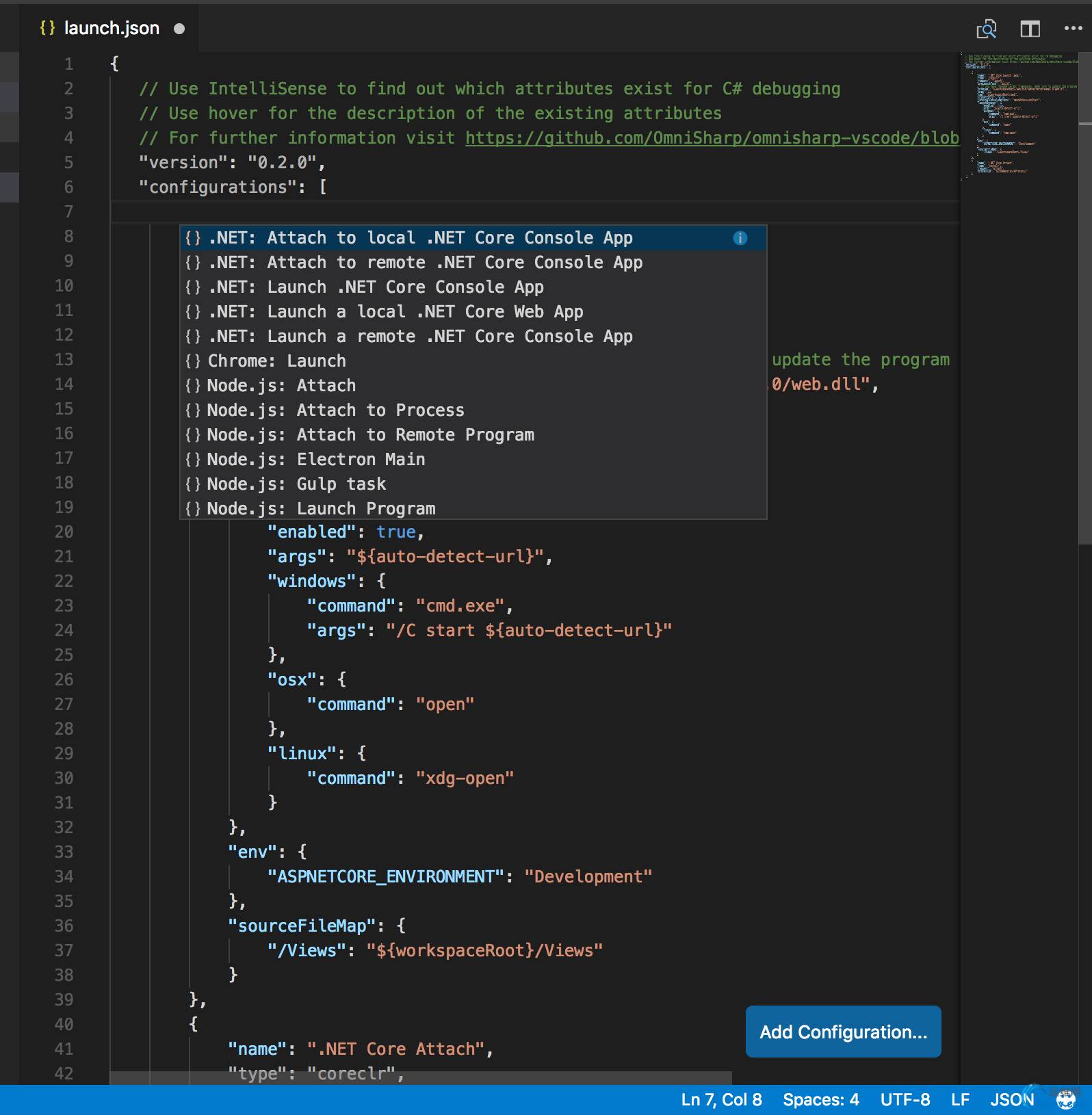Choose 'Node.js: Attach to Remote Program'

[473, 435]
